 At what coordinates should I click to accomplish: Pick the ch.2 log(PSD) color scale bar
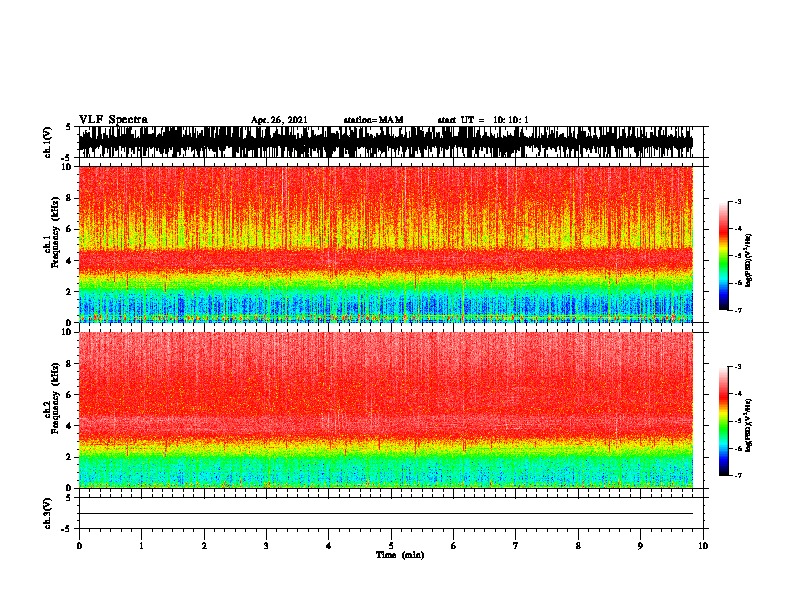click(x=724, y=421)
